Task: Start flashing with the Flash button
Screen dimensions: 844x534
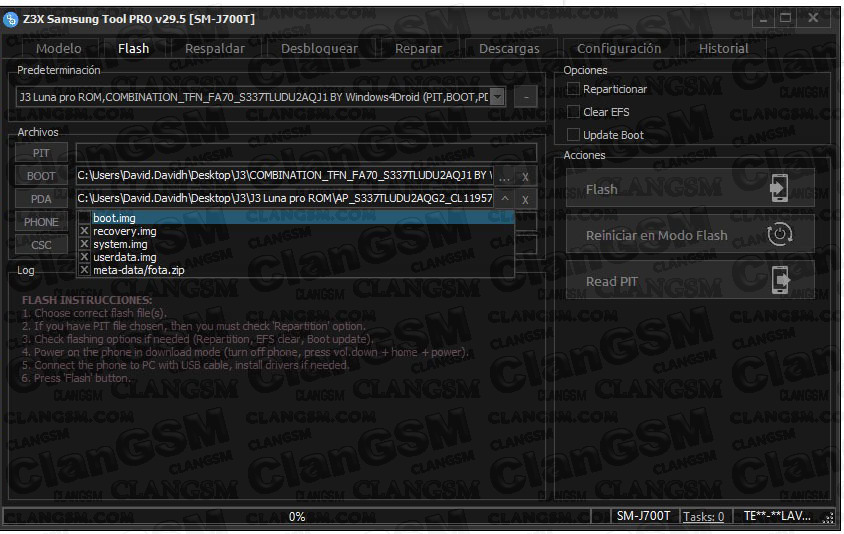Action: pos(690,188)
